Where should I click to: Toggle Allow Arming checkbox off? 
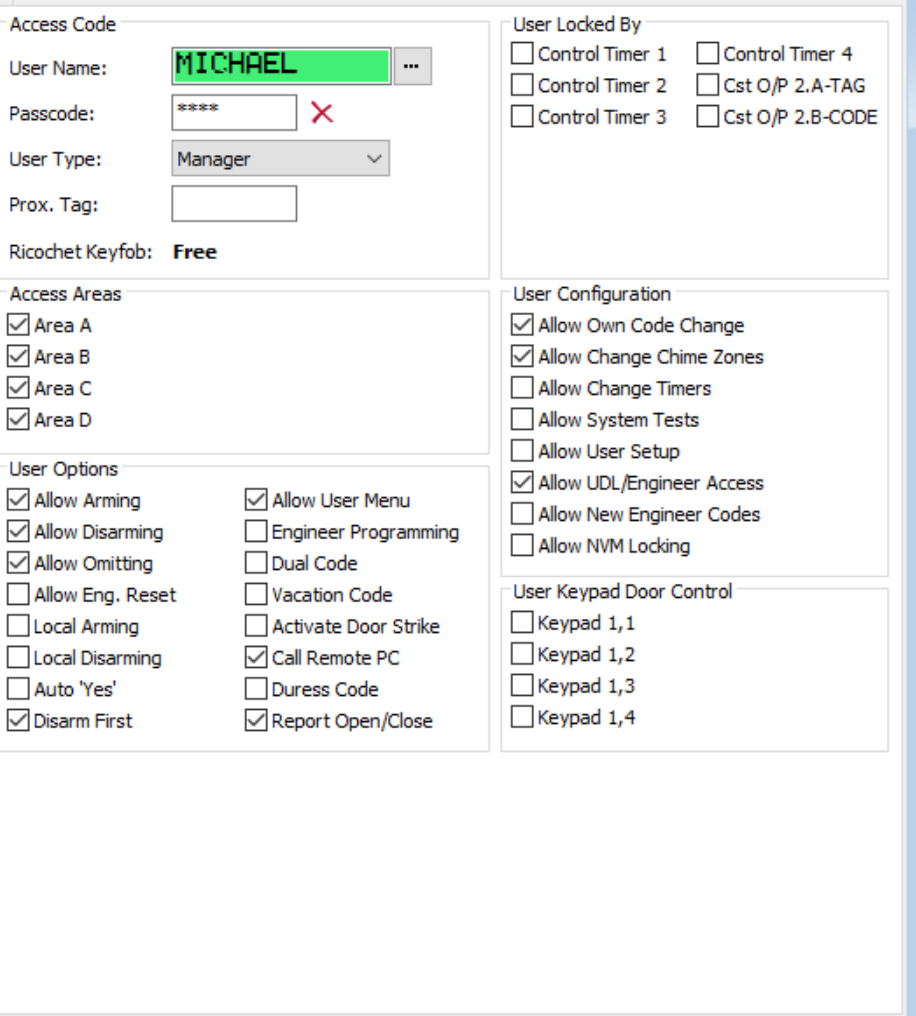point(18,500)
